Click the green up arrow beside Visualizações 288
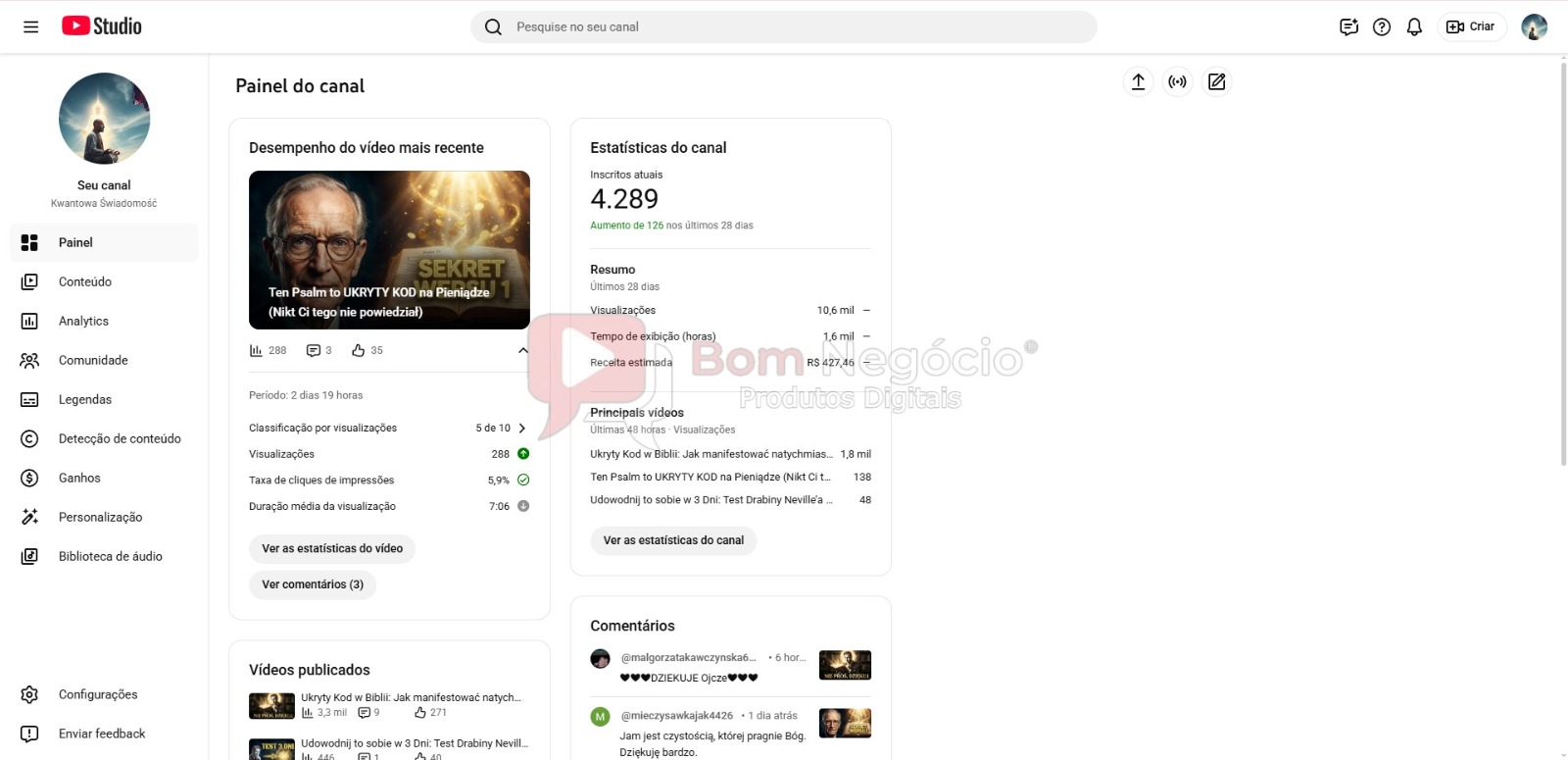 coord(523,454)
